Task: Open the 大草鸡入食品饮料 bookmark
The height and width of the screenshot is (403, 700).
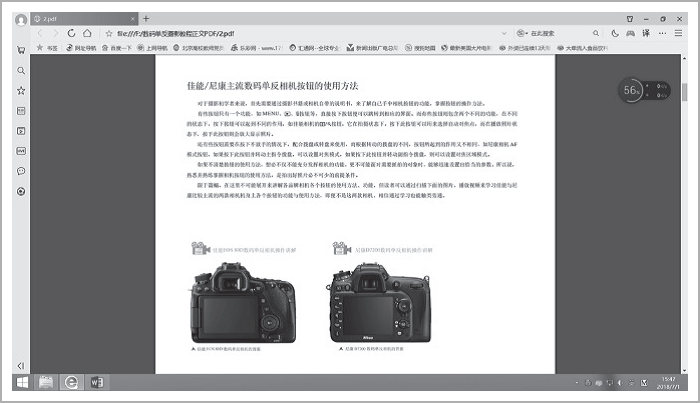Action: tap(582, 48)
